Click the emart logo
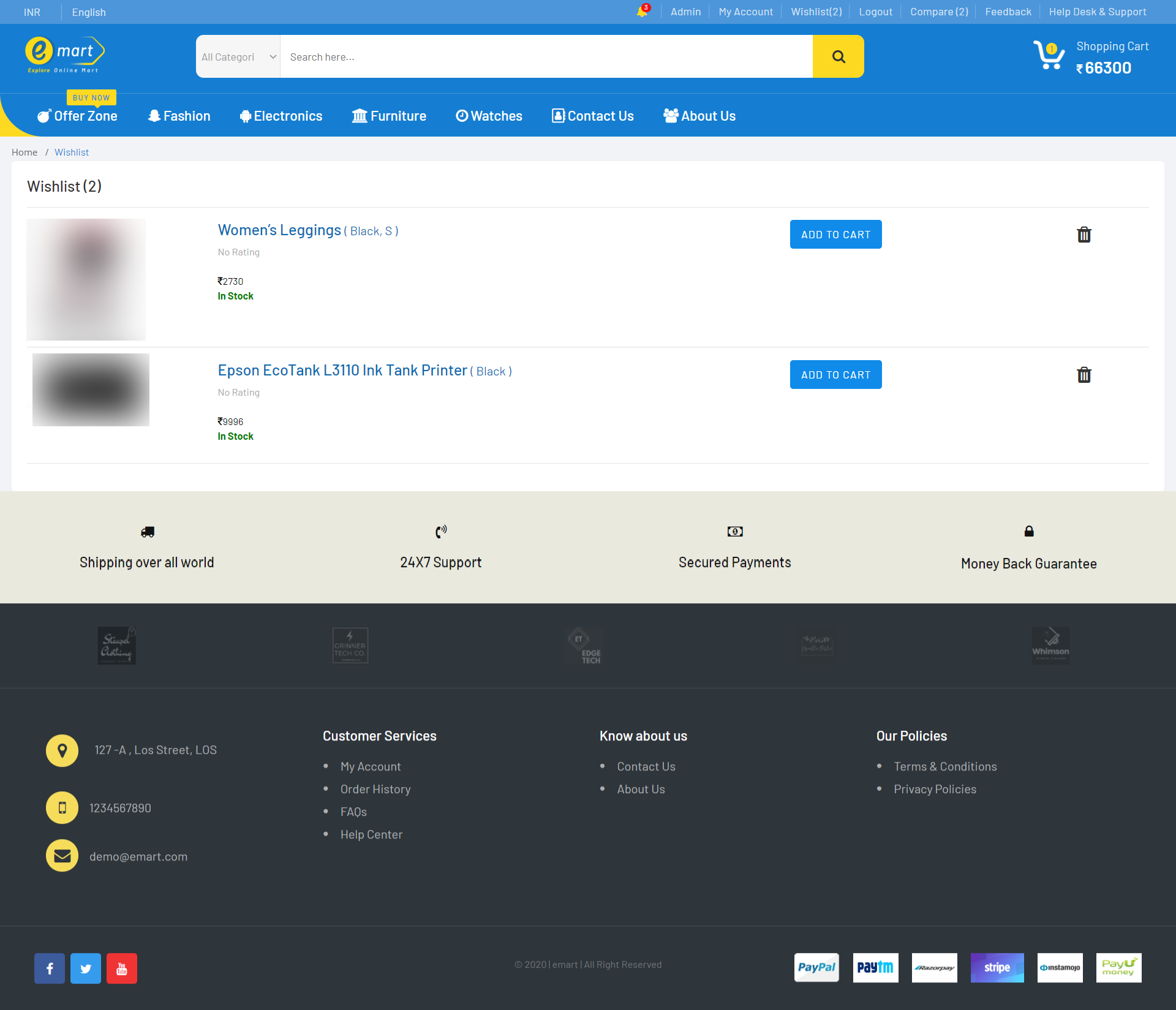 point(64,55)
